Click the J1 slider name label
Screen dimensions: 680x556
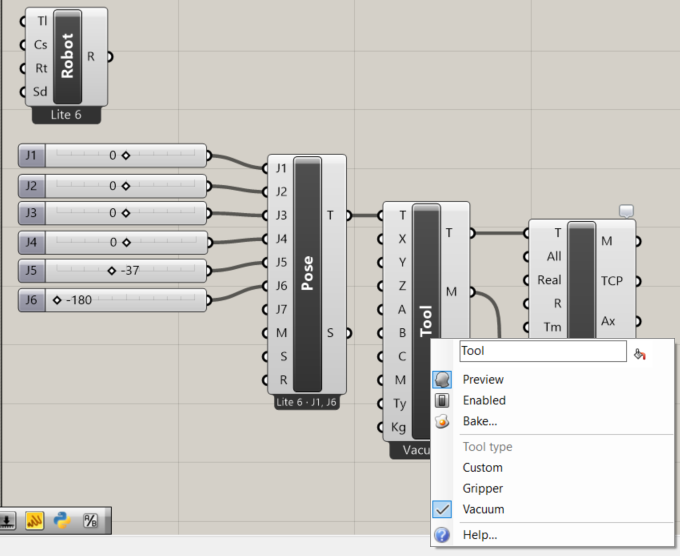pos(31,155)
